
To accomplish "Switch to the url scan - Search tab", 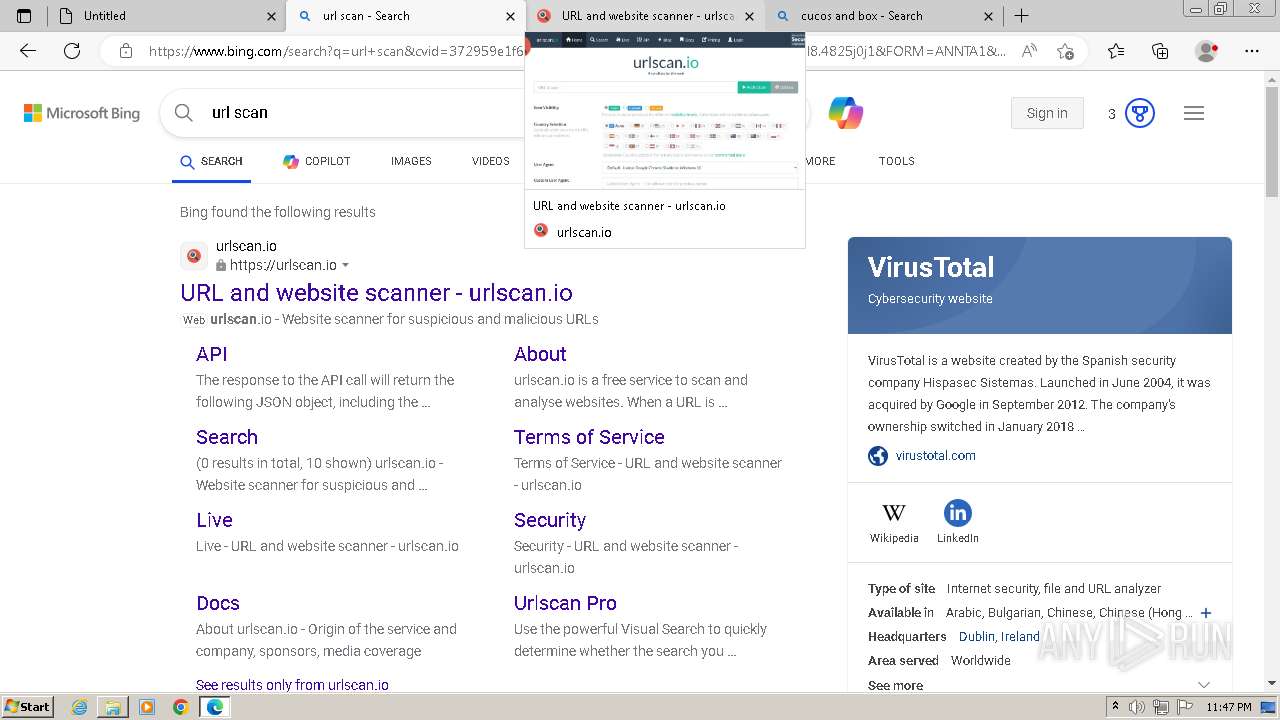I will click(405, 16).
